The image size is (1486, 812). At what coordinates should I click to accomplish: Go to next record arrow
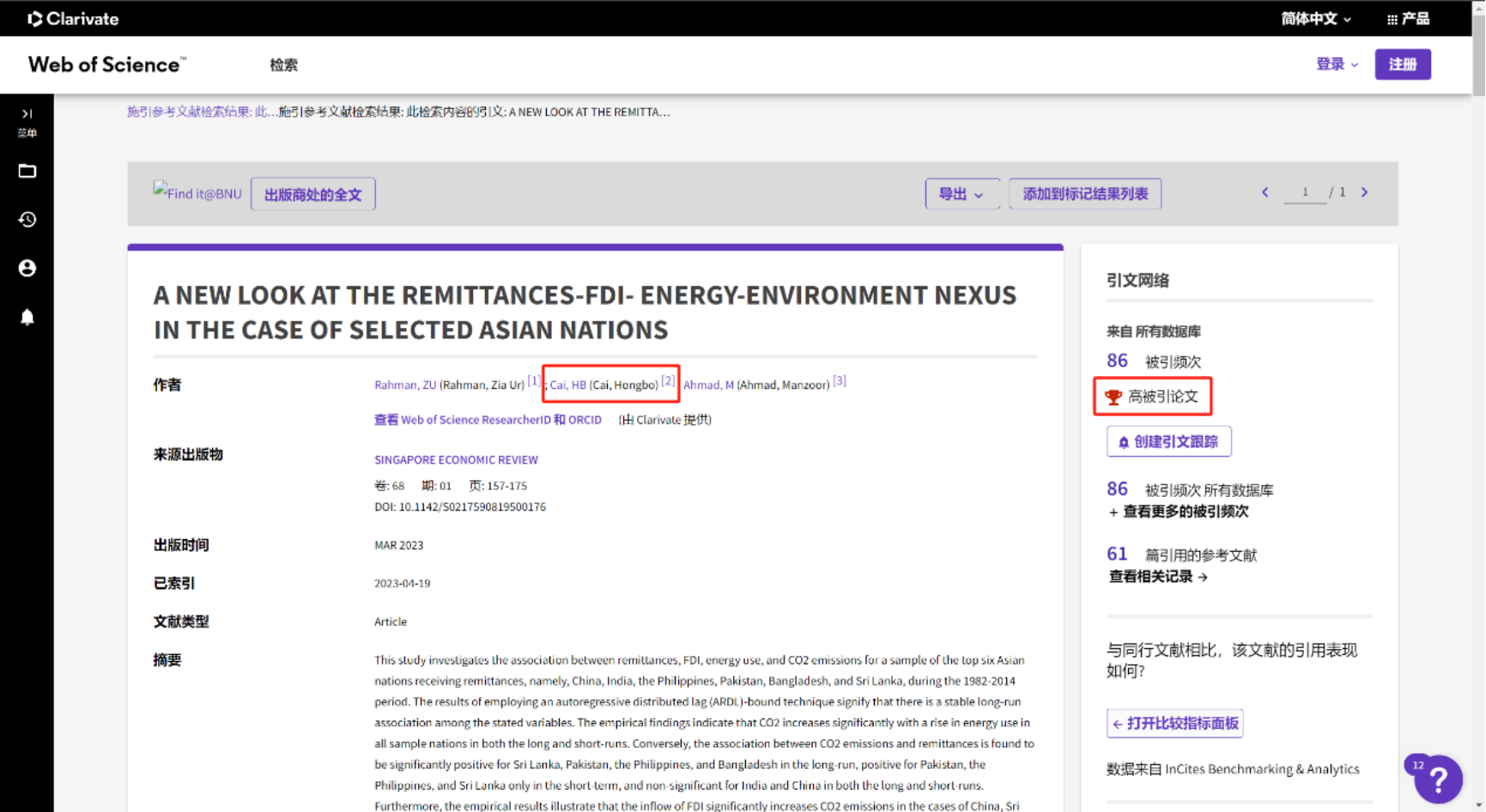(x=1364, y=192)
